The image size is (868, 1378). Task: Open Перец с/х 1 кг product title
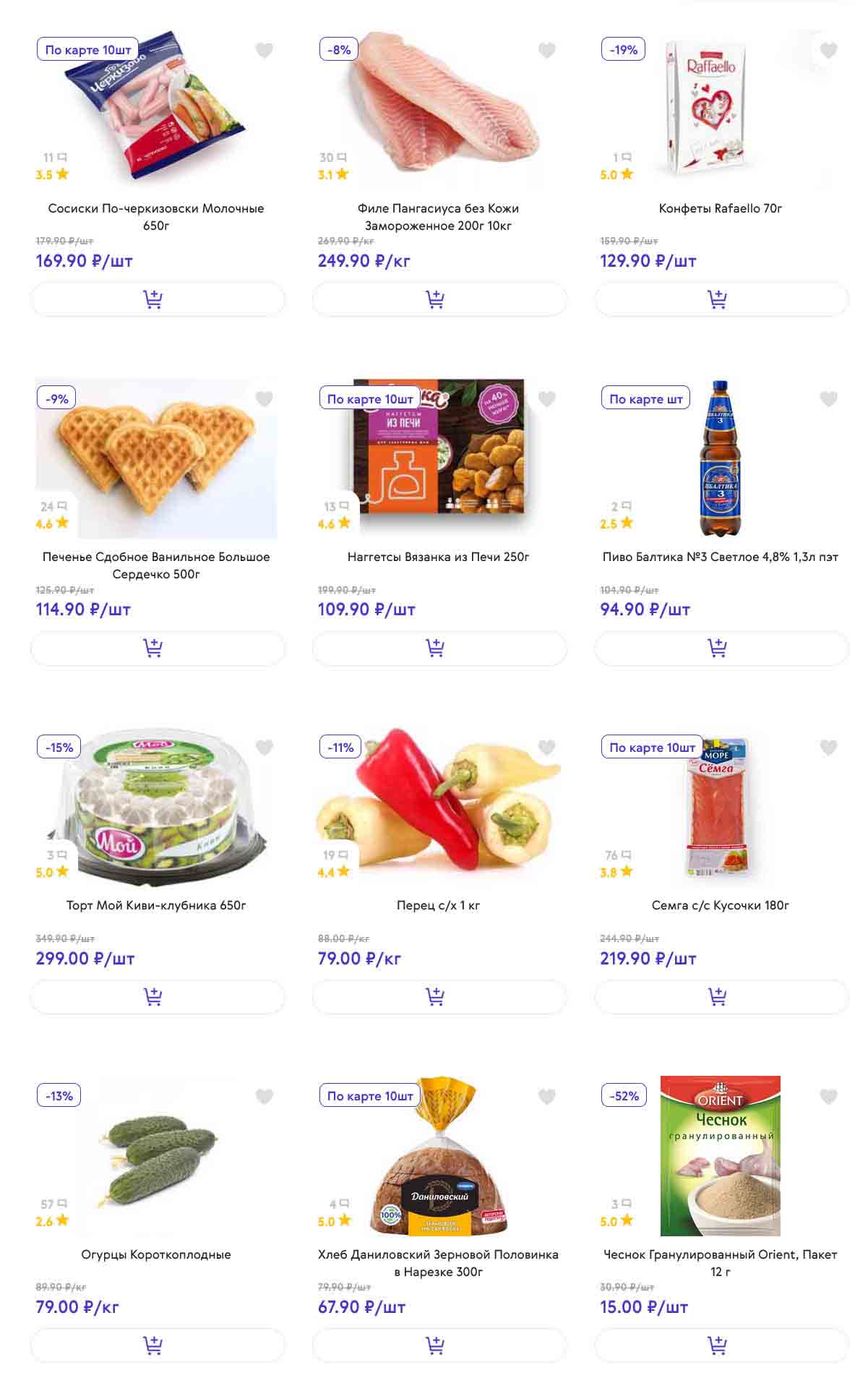[438, 905]
